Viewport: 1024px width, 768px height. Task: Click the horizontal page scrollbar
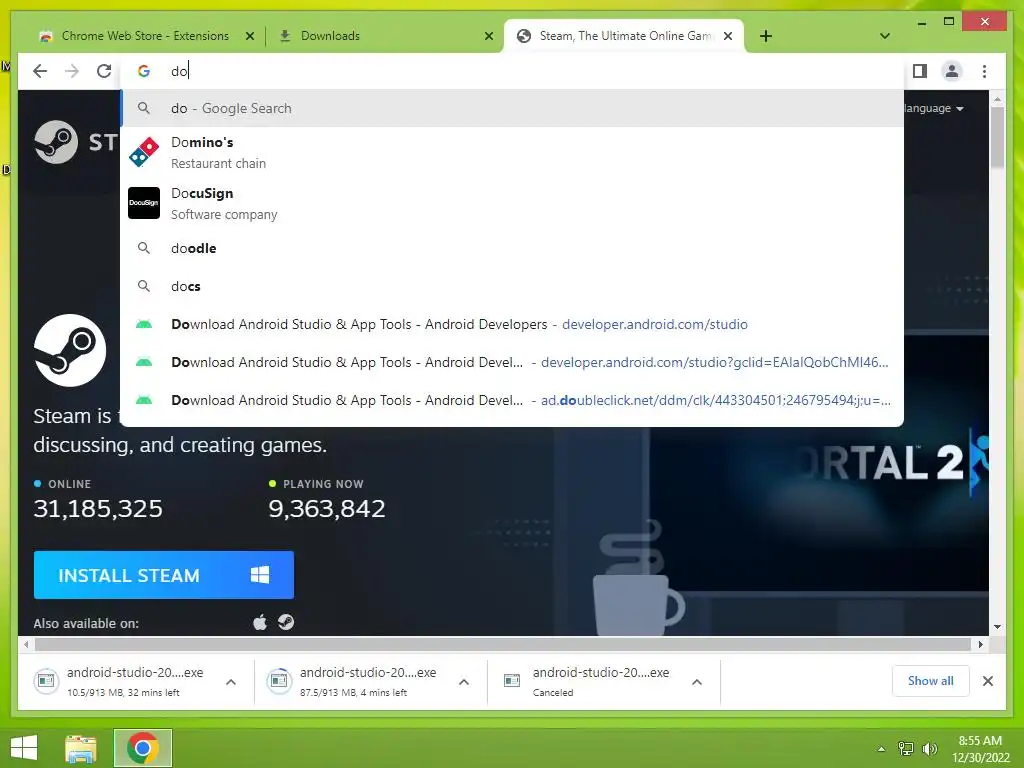(503, 645)
